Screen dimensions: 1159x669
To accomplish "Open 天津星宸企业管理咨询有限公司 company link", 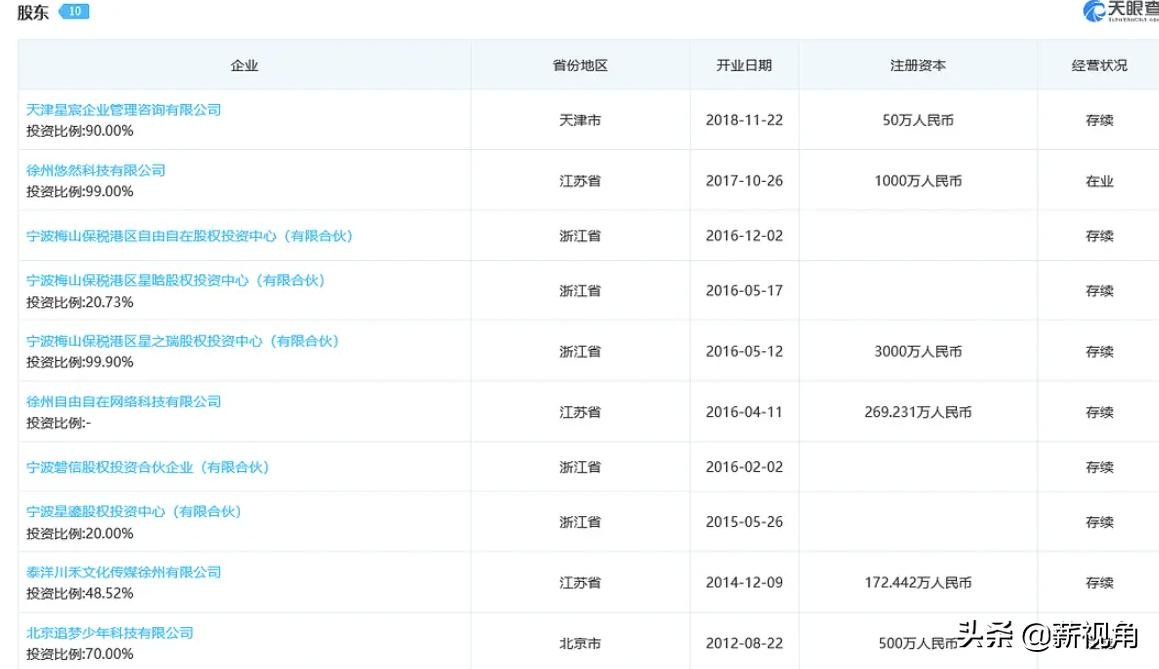I will click(x=123, y=110).
